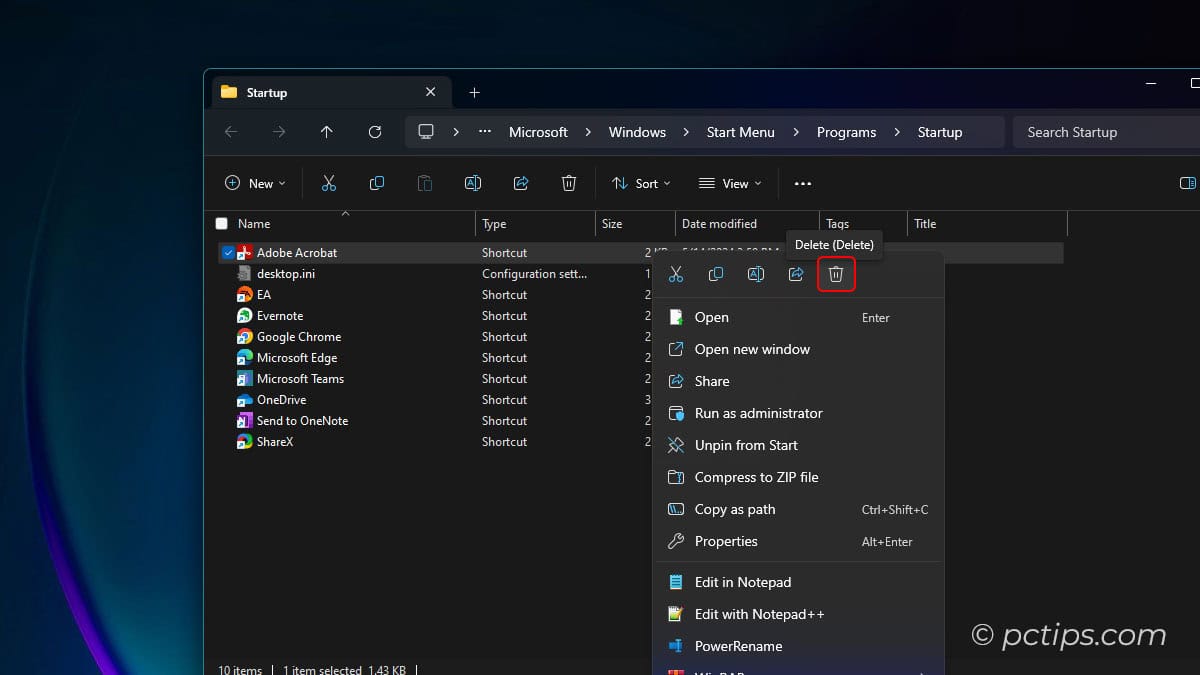The height and width of the screenshot is (675, 1200).
Task: Click the Search Startup input field
Action: [1100, 132]
